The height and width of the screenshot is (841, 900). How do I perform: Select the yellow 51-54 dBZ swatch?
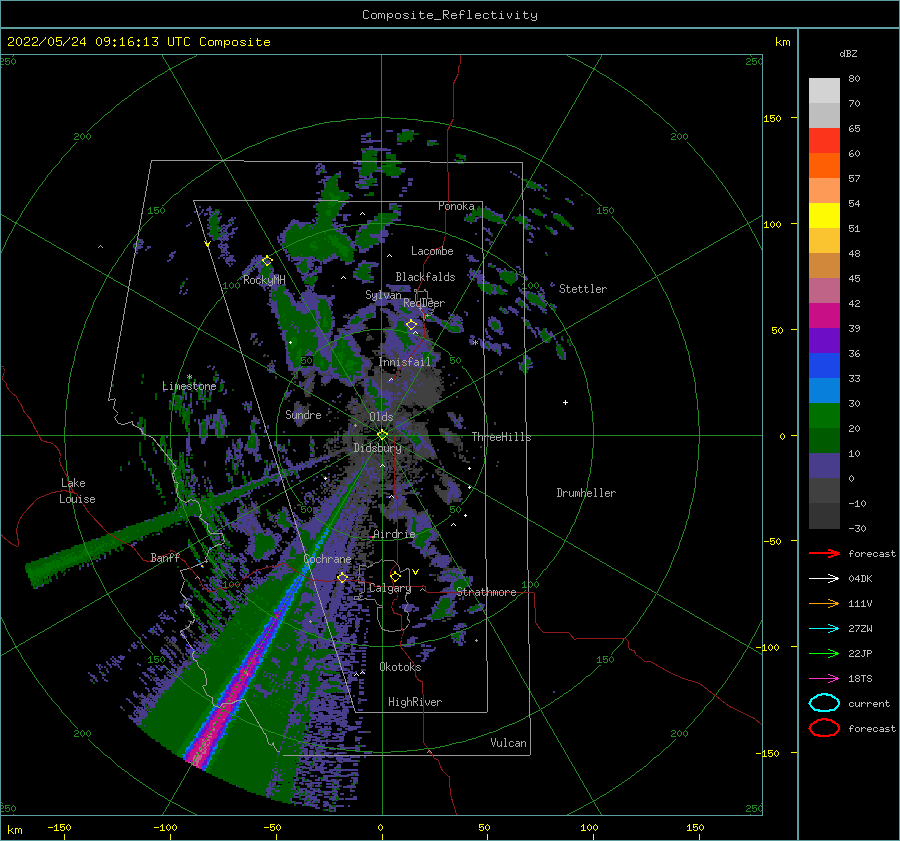(824, 215)
